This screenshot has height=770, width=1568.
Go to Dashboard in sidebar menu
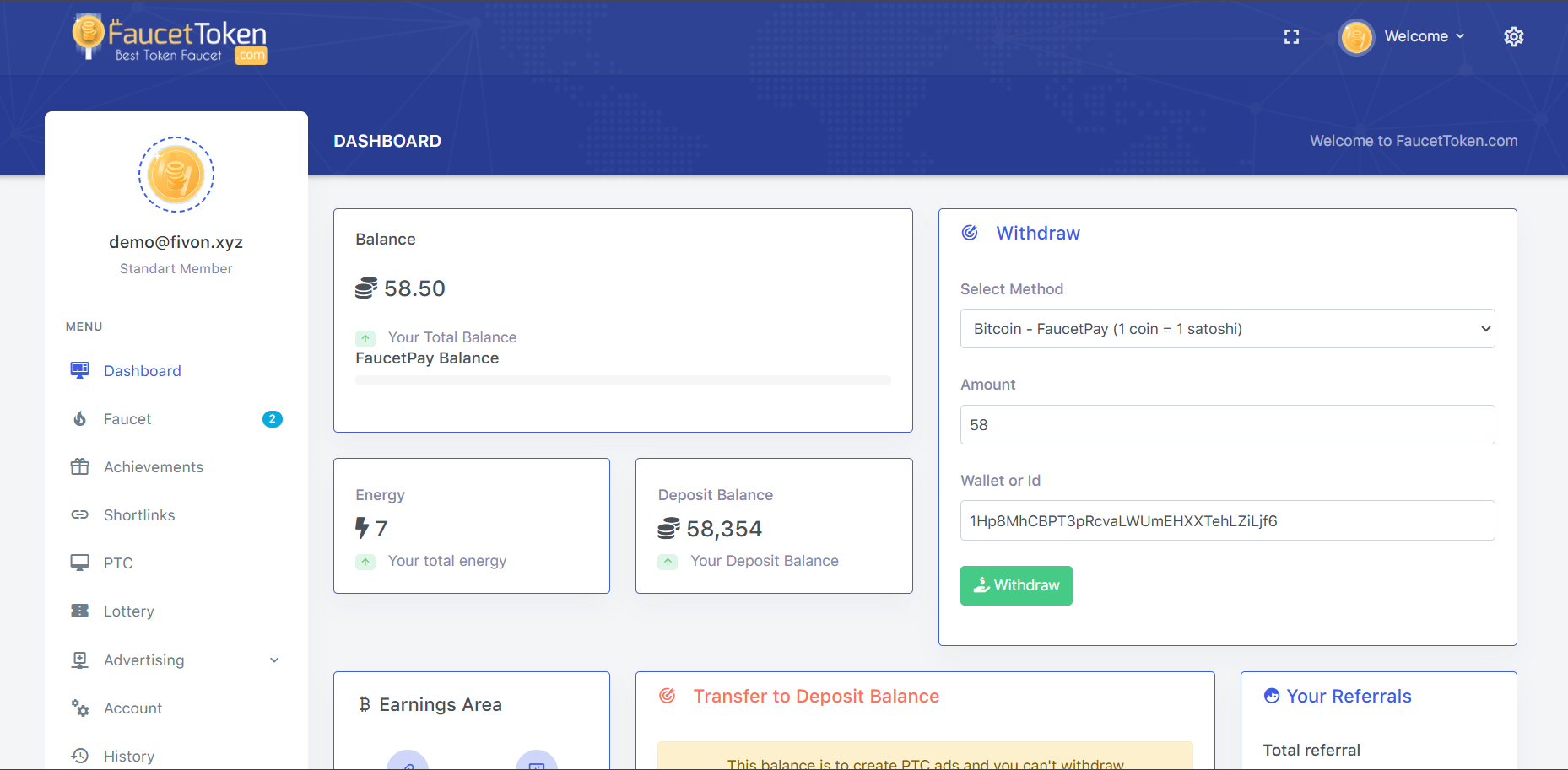point(142,371)
